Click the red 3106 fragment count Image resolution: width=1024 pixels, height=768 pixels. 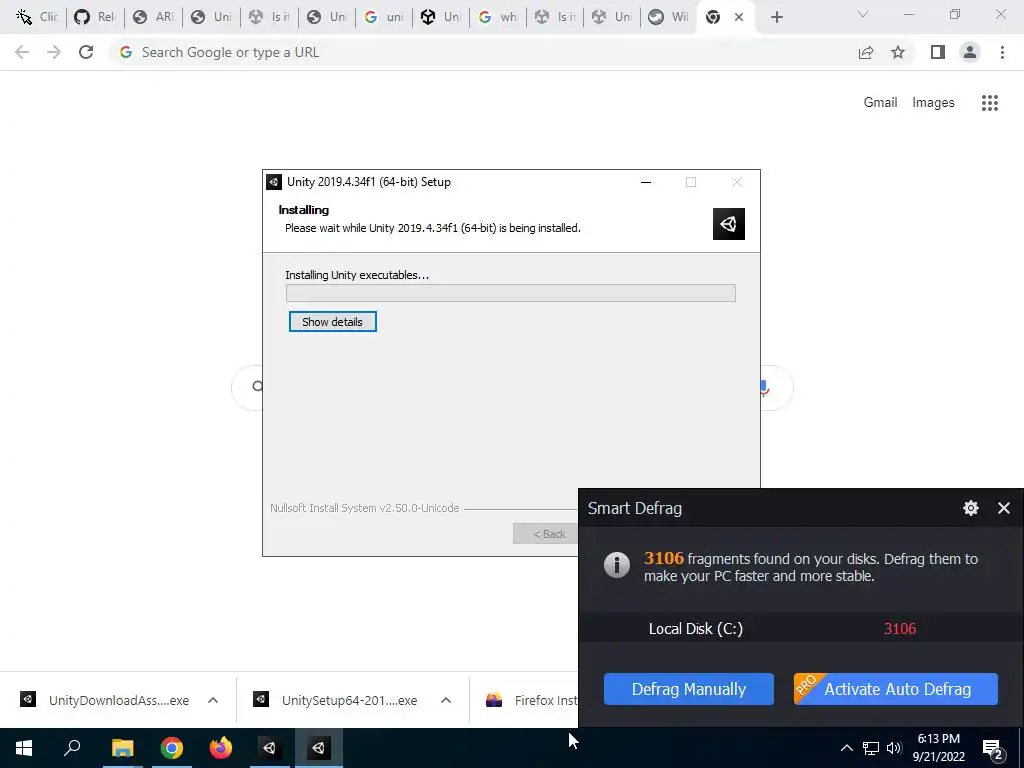899,629
